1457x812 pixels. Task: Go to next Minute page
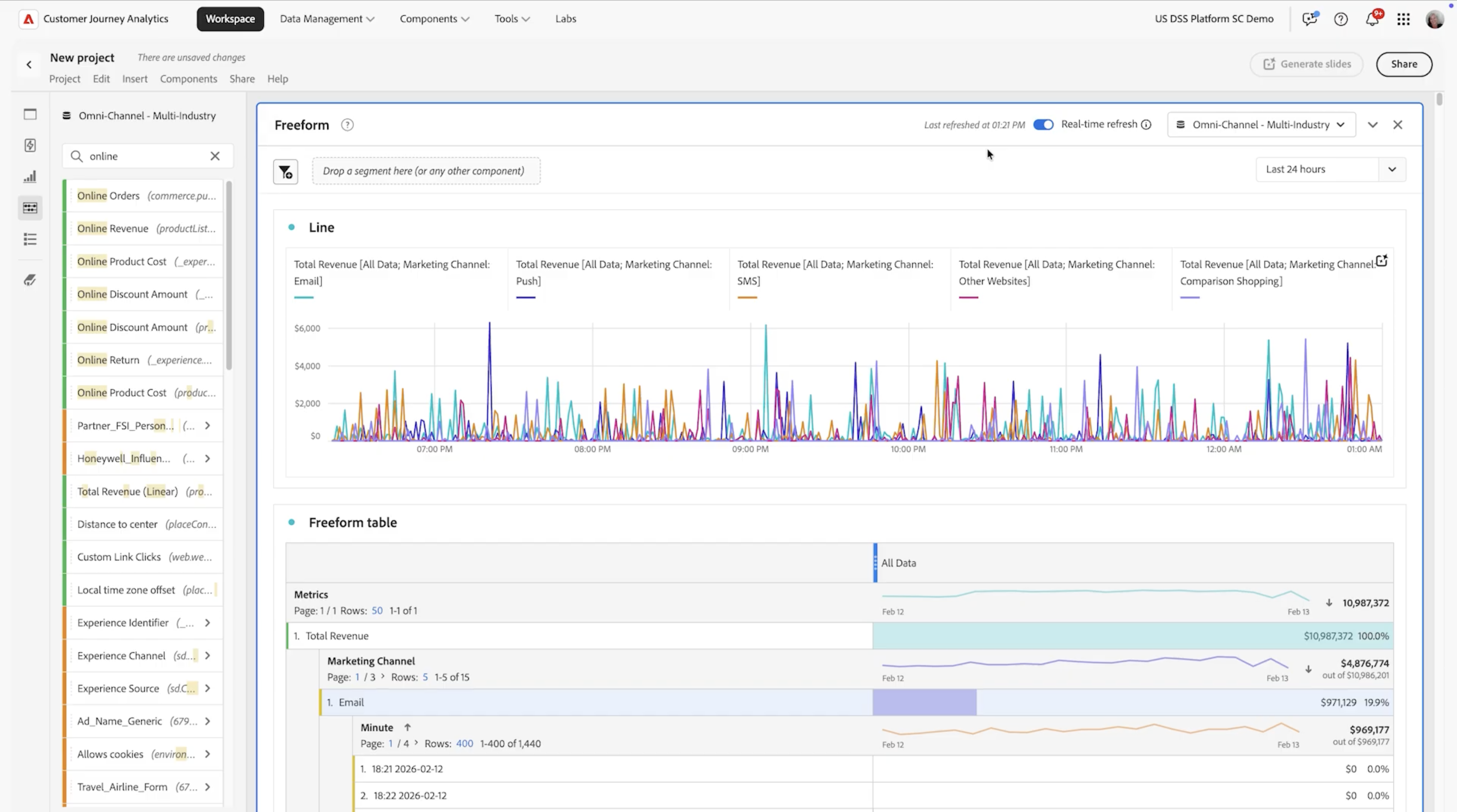pos(416,743)
